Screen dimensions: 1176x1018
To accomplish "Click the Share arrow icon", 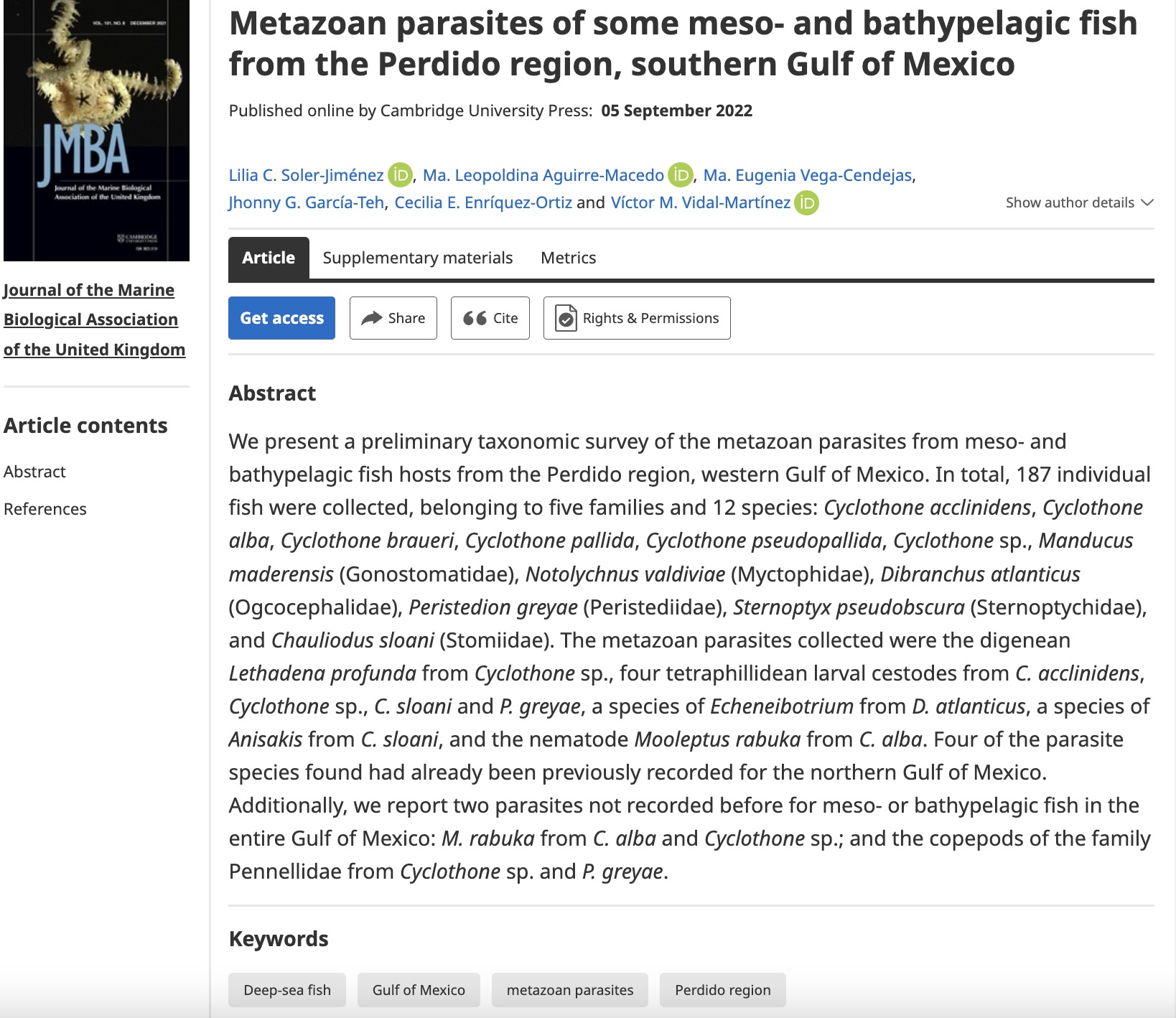I will pyautogui.click(x=373, y=318).
